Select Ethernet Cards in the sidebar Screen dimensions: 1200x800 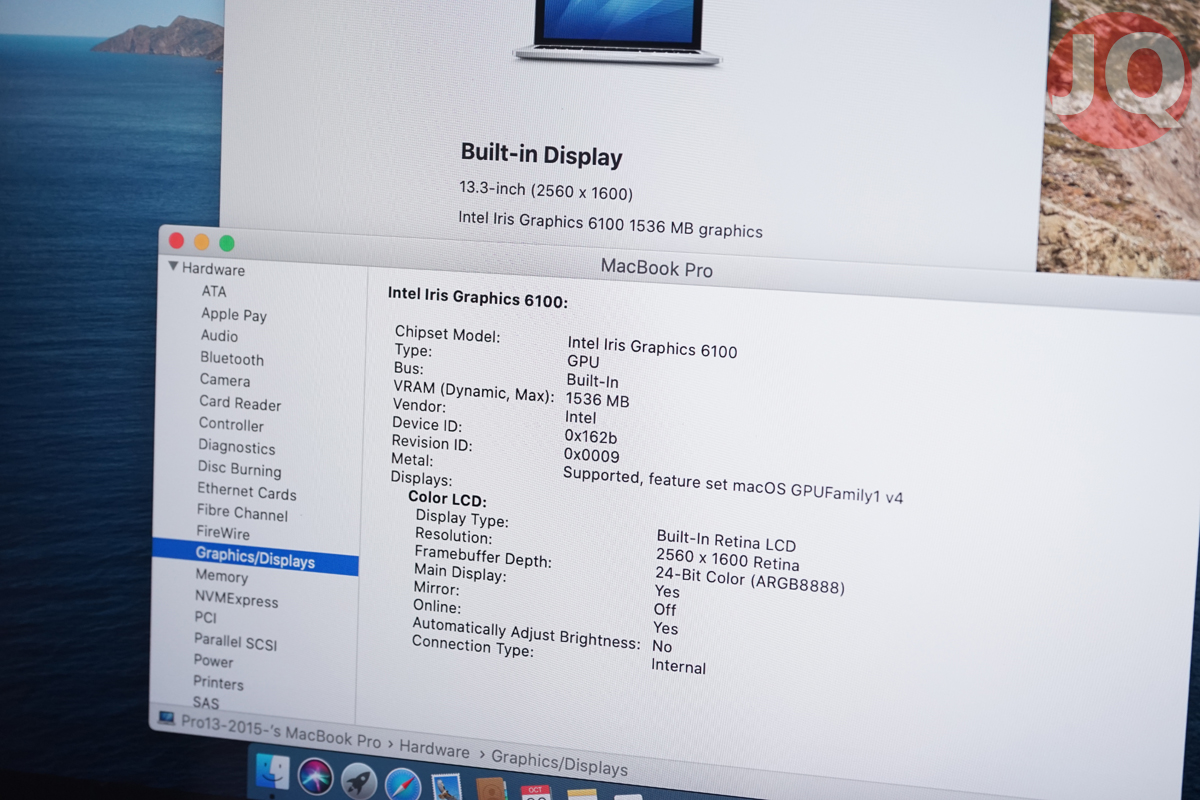(246, 491)
